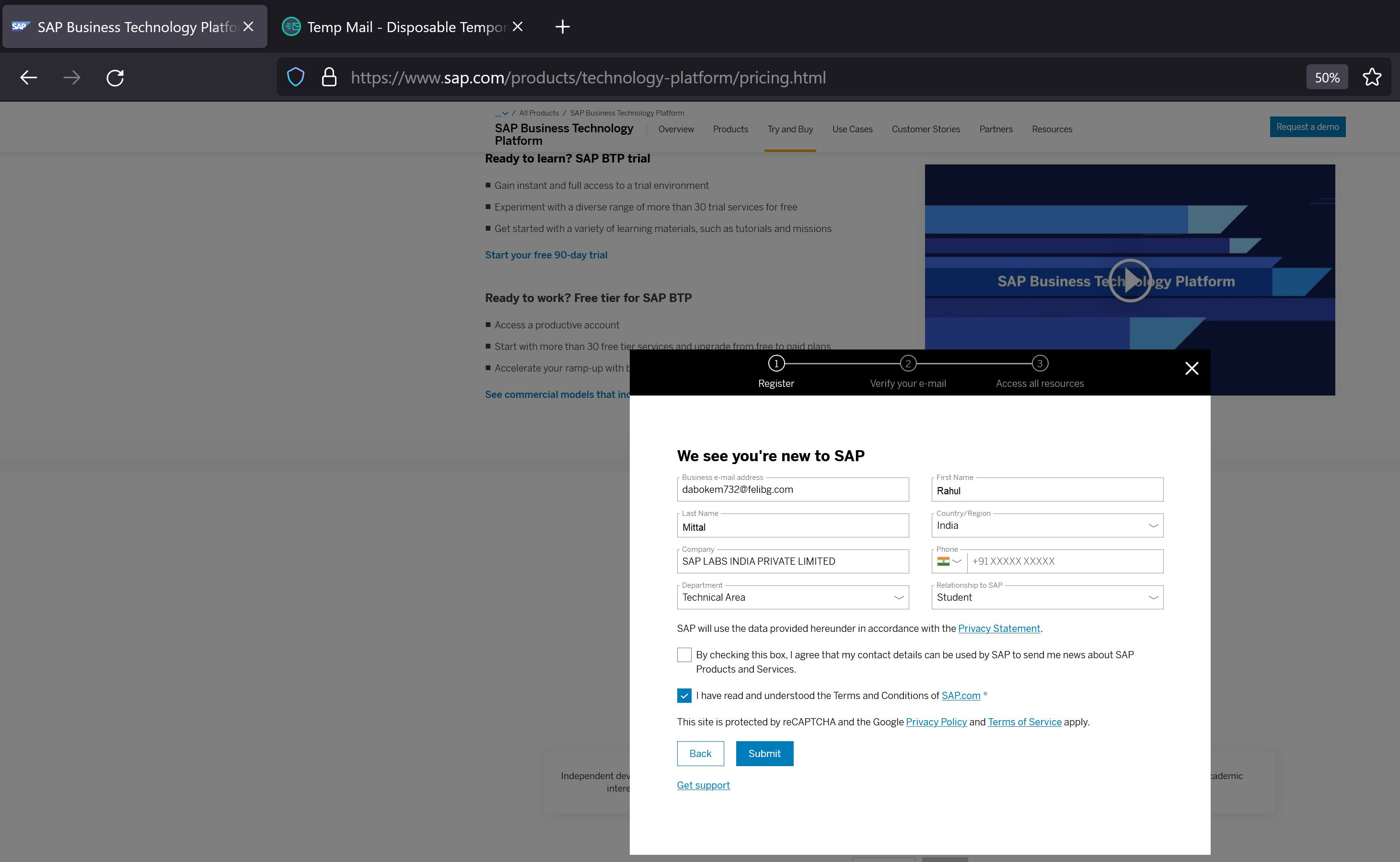The height and width of the screenshot is (862, 1400).
Task: Click the padlock site info icon
Action: click(329, 78)
